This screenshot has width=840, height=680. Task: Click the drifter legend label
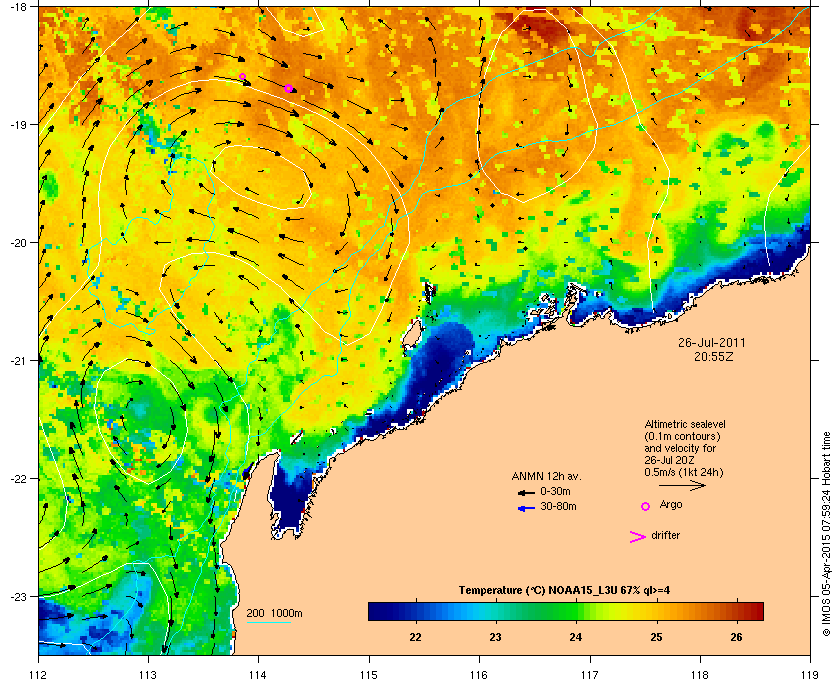665,535
